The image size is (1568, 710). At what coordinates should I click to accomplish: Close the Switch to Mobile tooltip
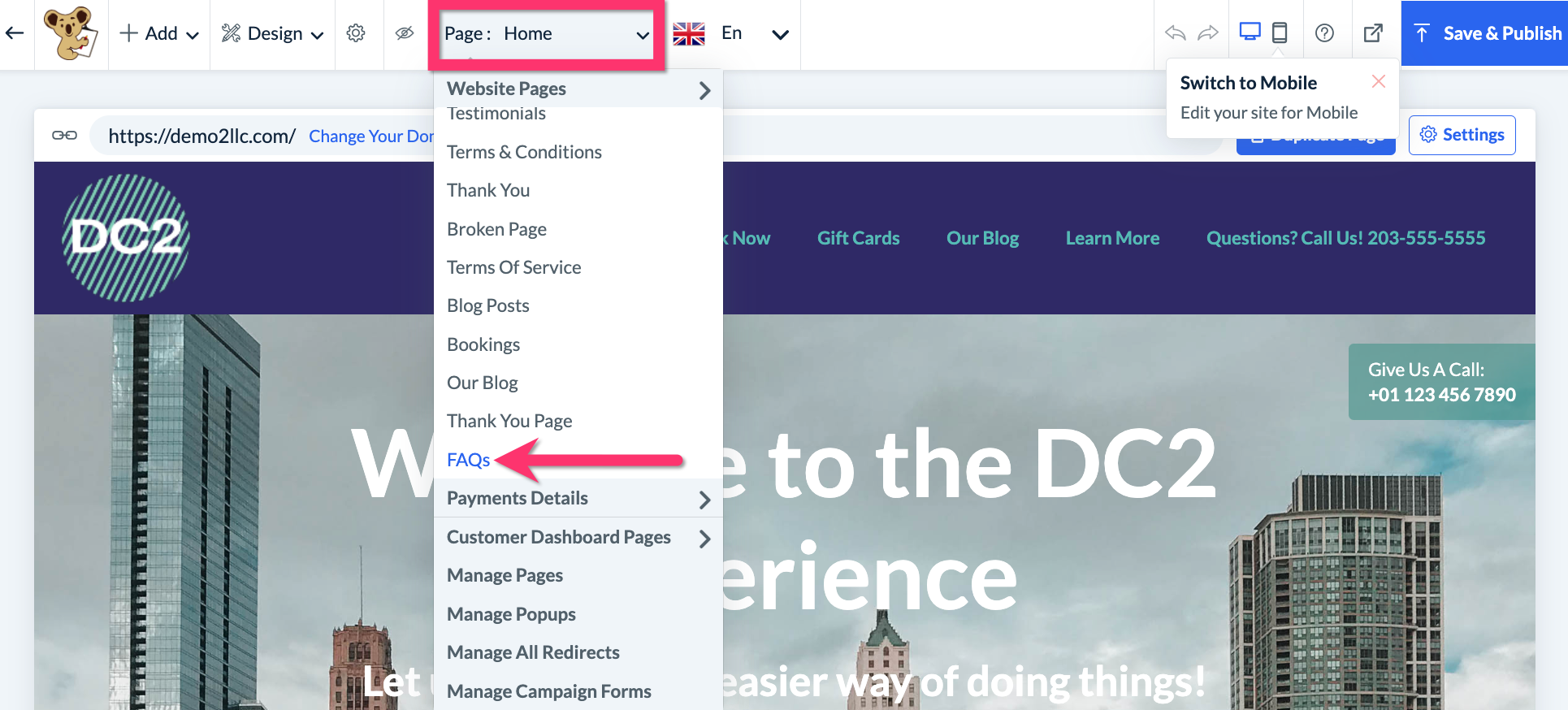click(1379, 81)
